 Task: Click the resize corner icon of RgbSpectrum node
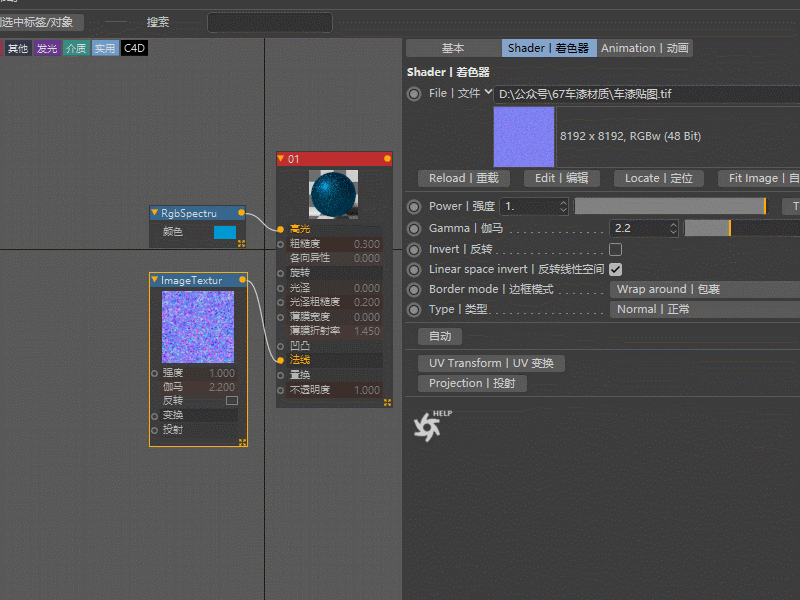(x=241, y=243)
